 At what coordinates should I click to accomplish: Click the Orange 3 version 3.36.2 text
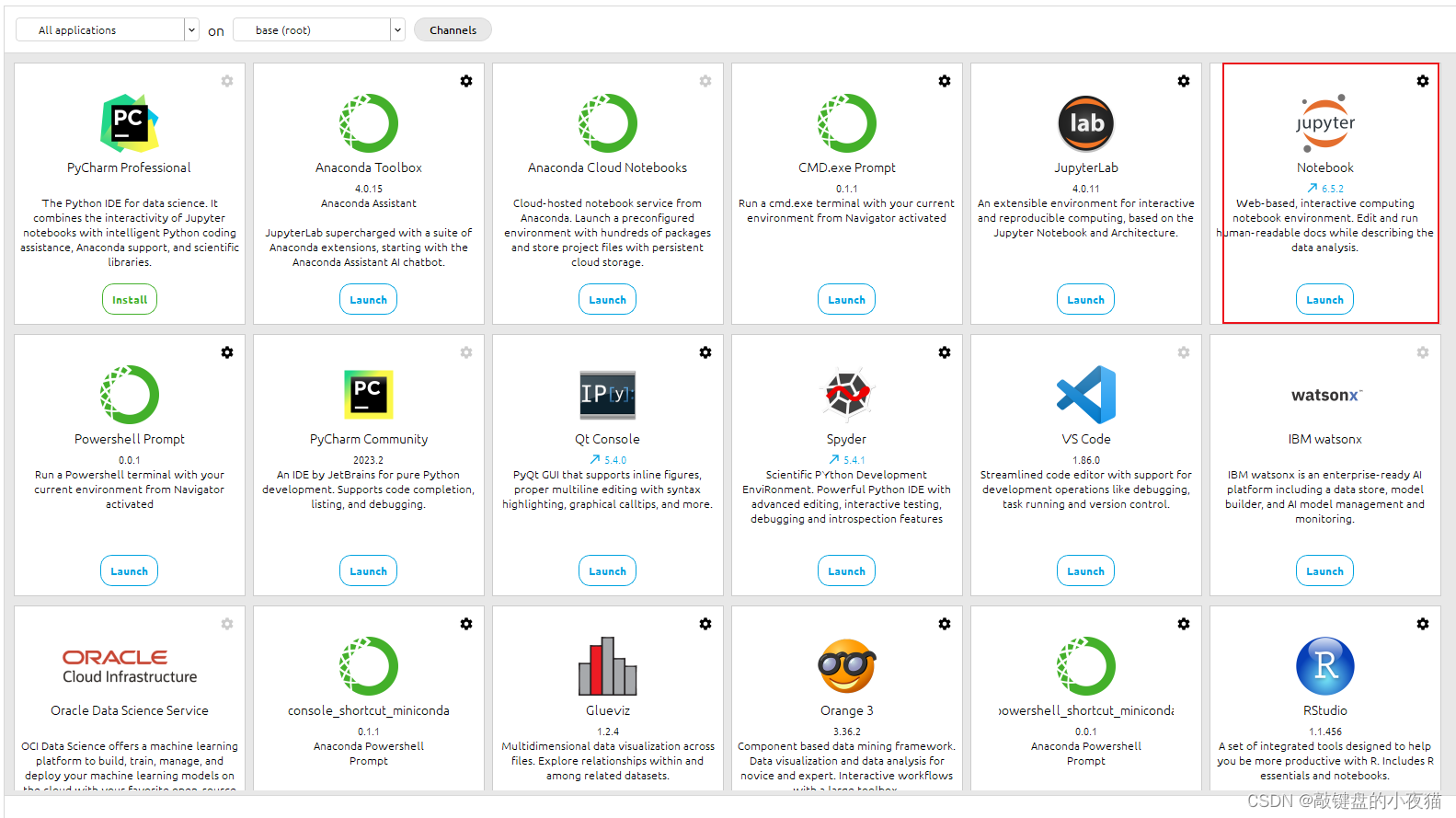coord(847,732)
